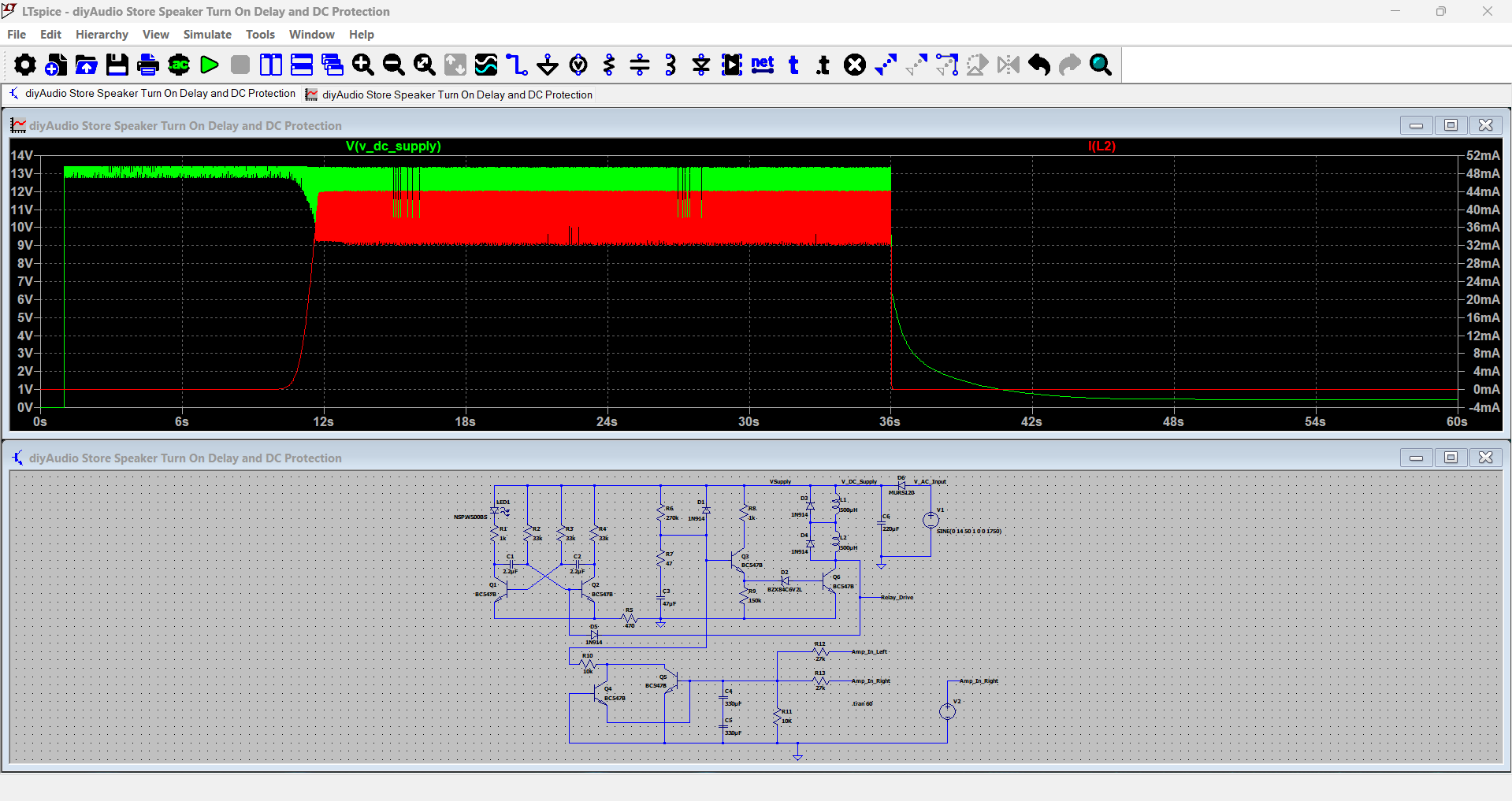Maximize the schematic pane
This screenshot has height=801, width=1512.
[x=1451, y=458]
